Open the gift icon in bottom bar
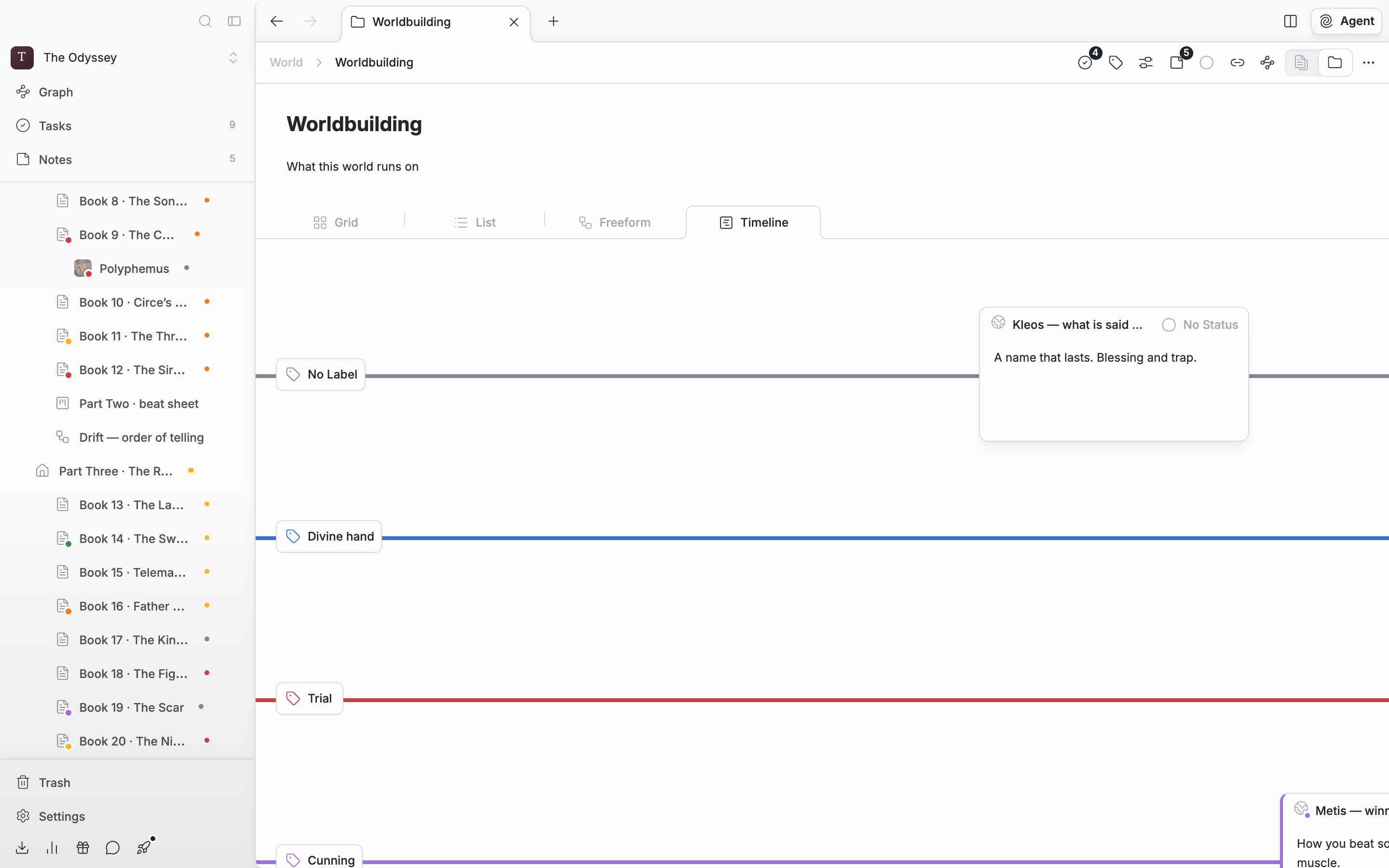This screenshot has height=868, width=1389. point(82,848)
